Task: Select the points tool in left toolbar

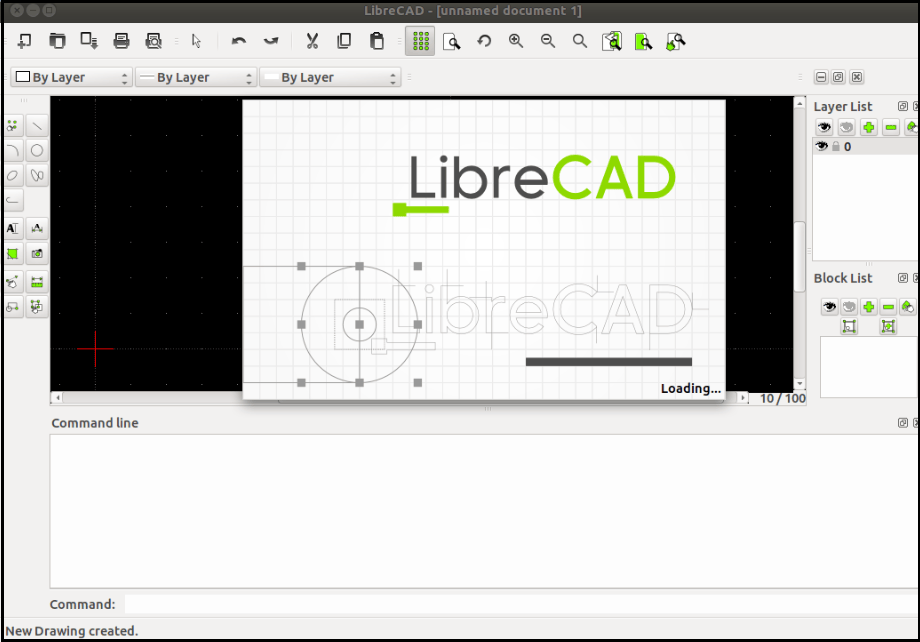Action: click(13, 126)
